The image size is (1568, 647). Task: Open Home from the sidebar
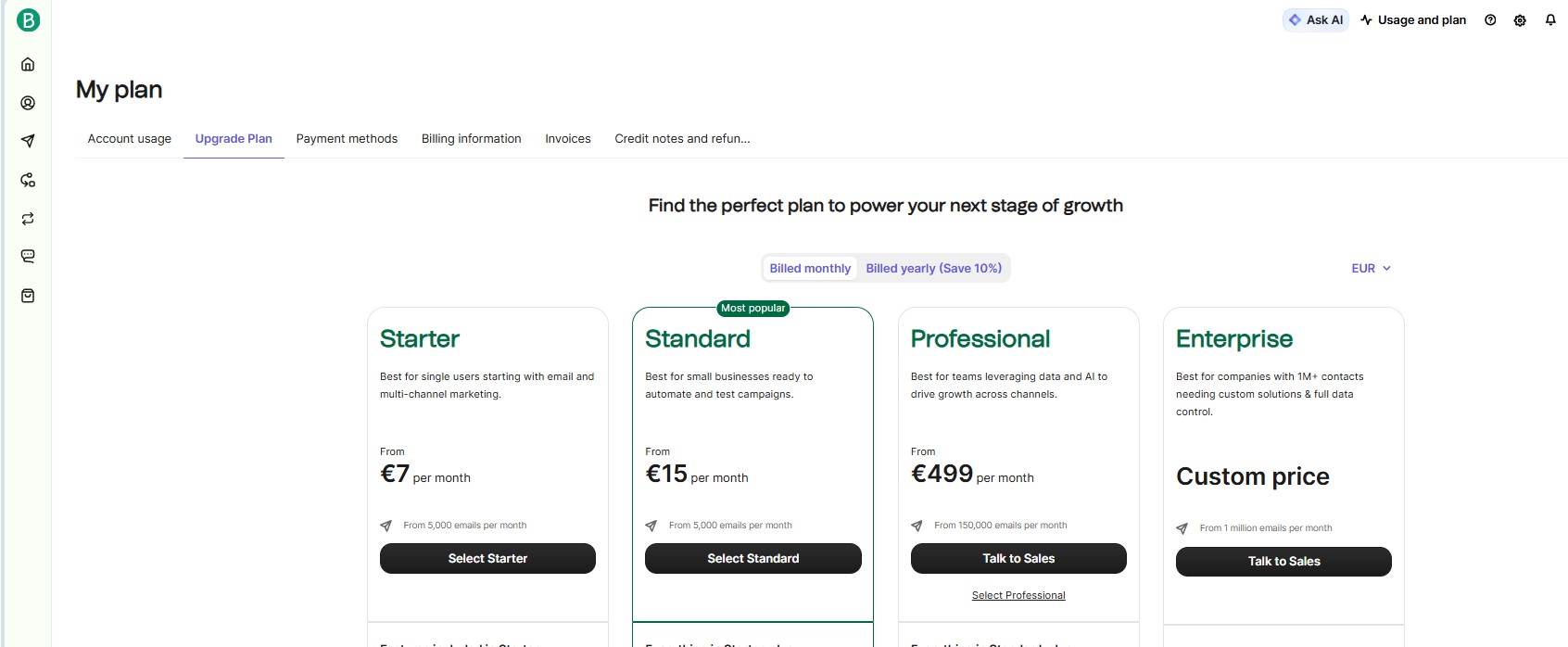click(x=28, y=64)
